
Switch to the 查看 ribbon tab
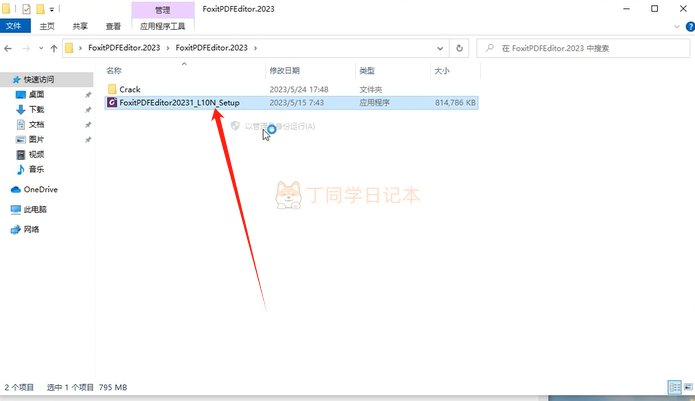pos(113,26)
